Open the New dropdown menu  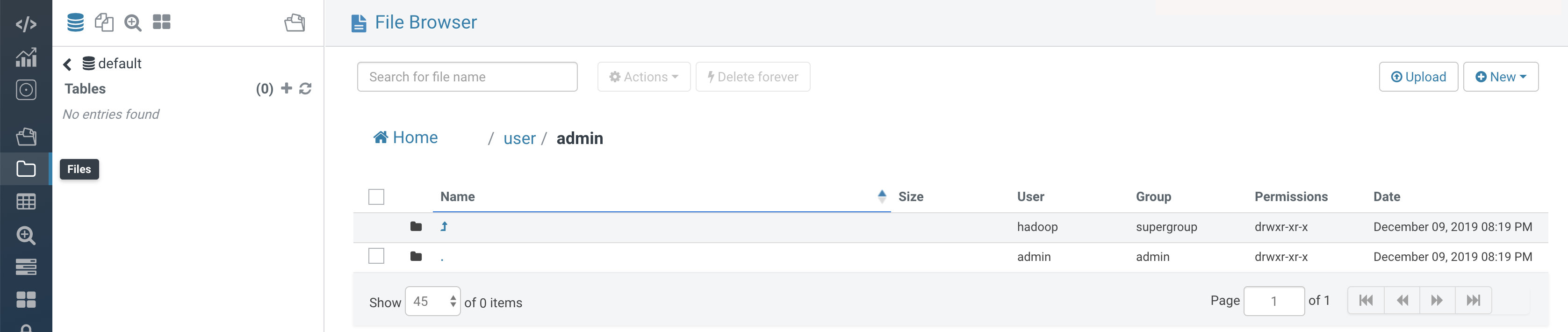coord(1500,77)
